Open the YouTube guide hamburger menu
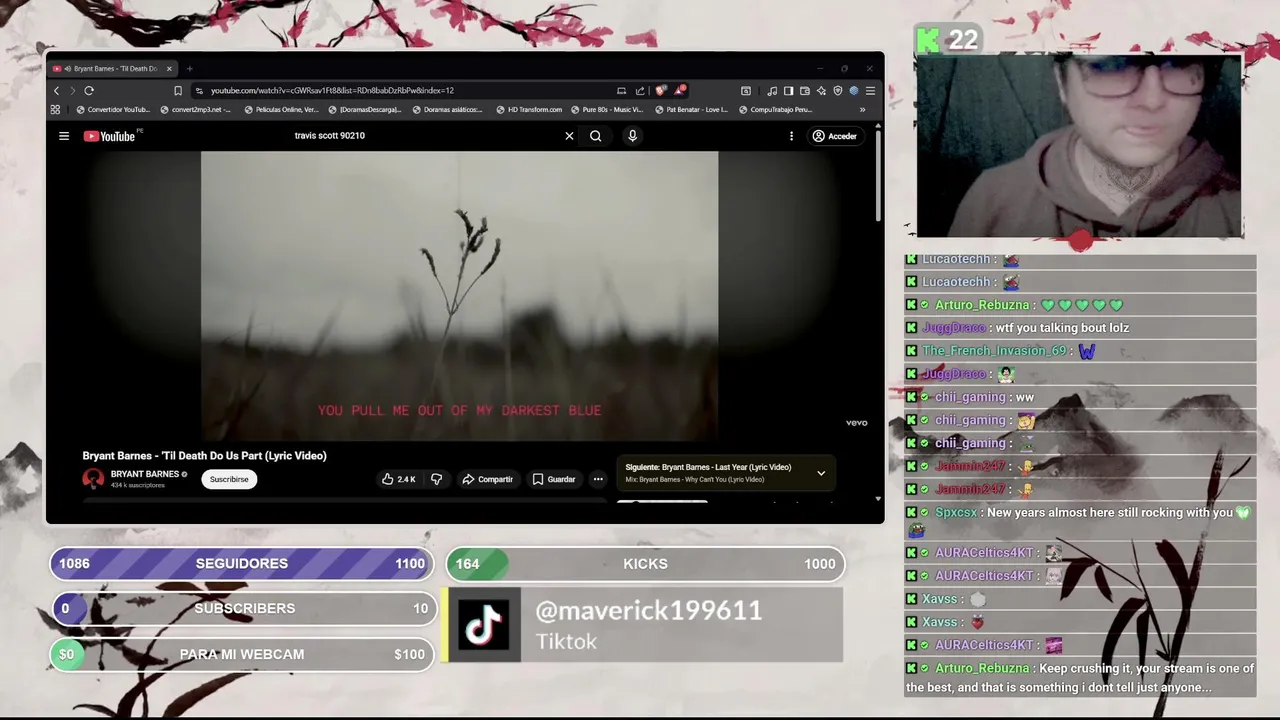 (64, 136)
